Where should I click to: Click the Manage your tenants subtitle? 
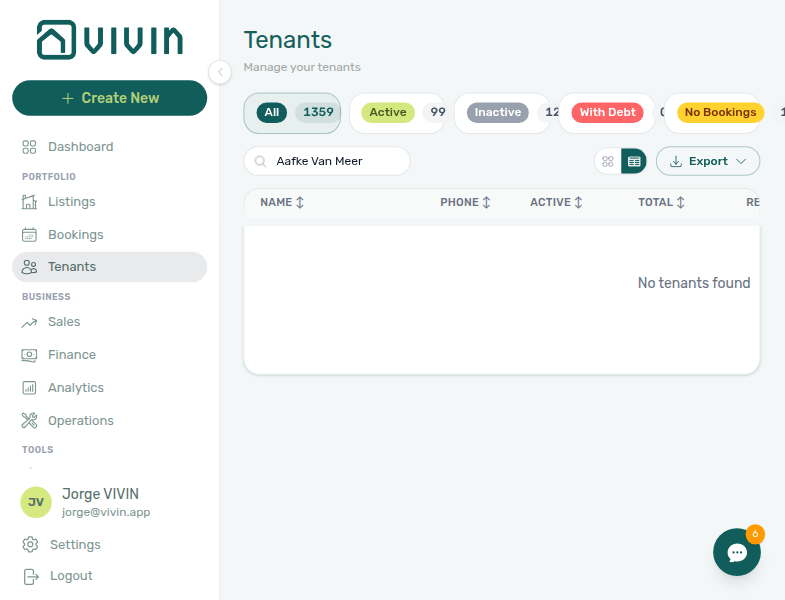302,67
